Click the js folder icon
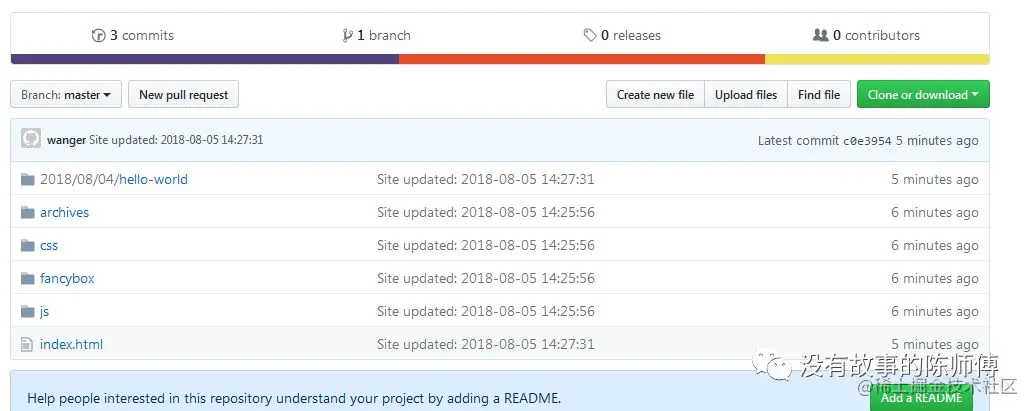The width and height of the screenshot is (1032, 411). click(28, 312)
